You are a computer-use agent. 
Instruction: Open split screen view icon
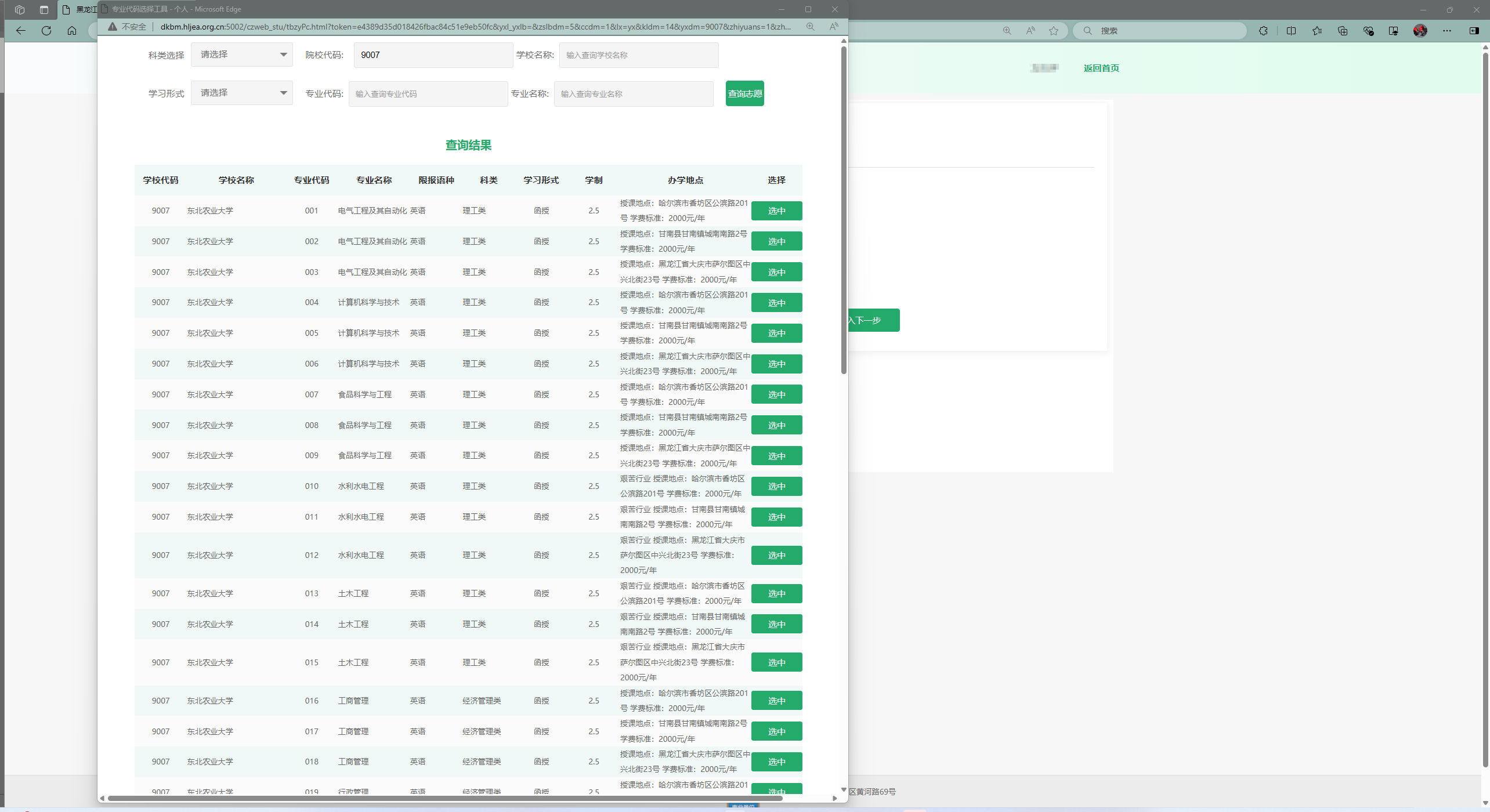click(x=1291, y=31)
